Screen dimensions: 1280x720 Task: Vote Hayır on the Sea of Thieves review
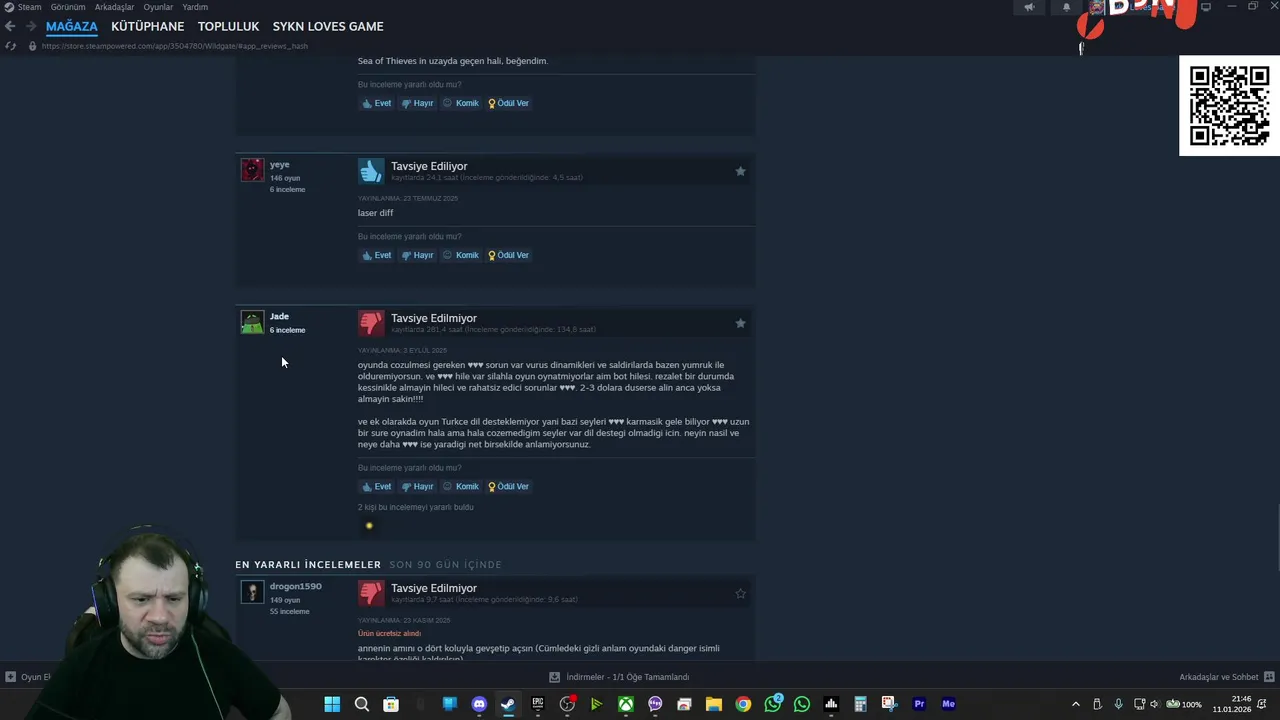(x=418, y=103)
